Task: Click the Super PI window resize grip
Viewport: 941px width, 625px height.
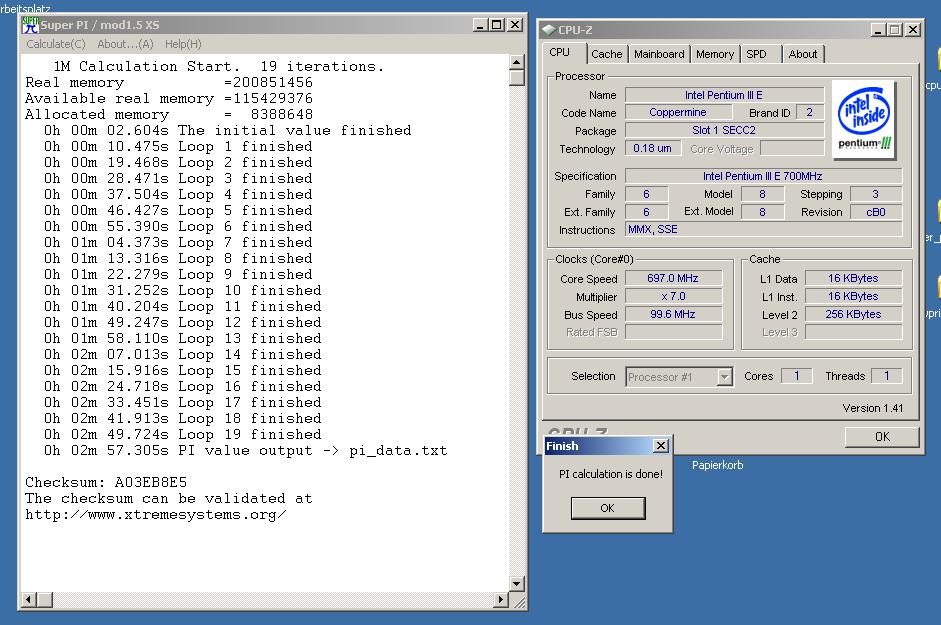Action: (x=519, y=601)
